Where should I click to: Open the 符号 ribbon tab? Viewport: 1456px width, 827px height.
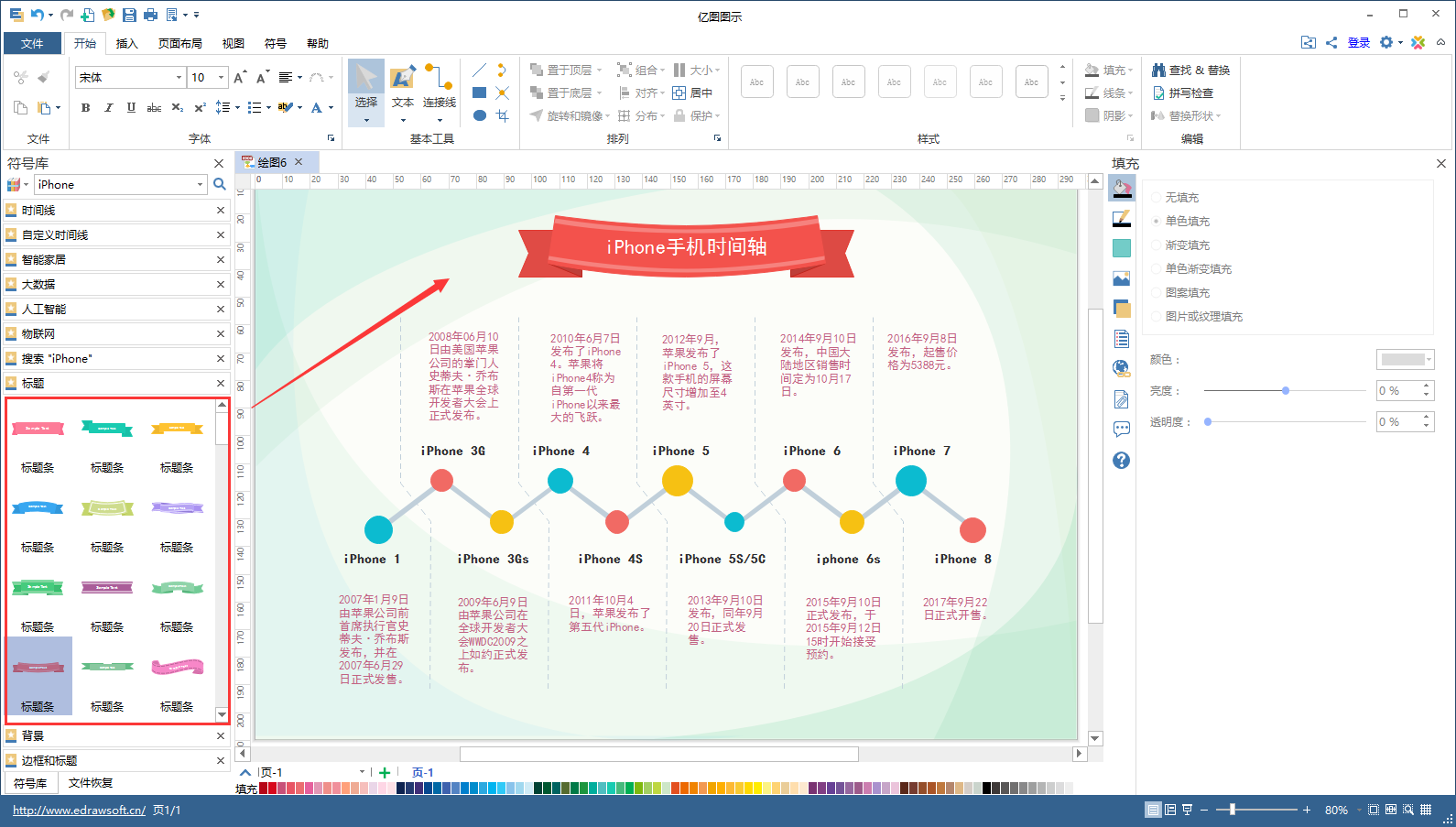[275, 43]
